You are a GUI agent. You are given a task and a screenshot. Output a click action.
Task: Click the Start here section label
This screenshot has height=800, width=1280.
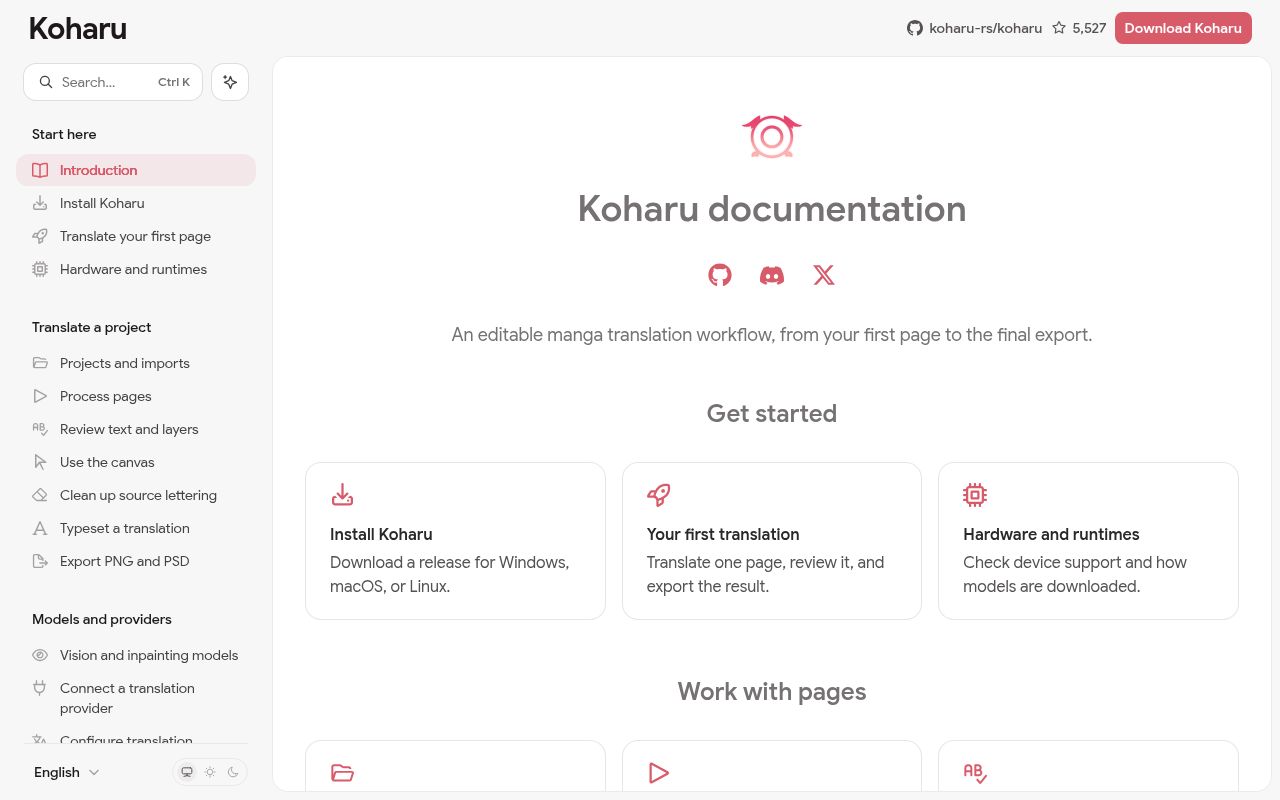[64, 134]
